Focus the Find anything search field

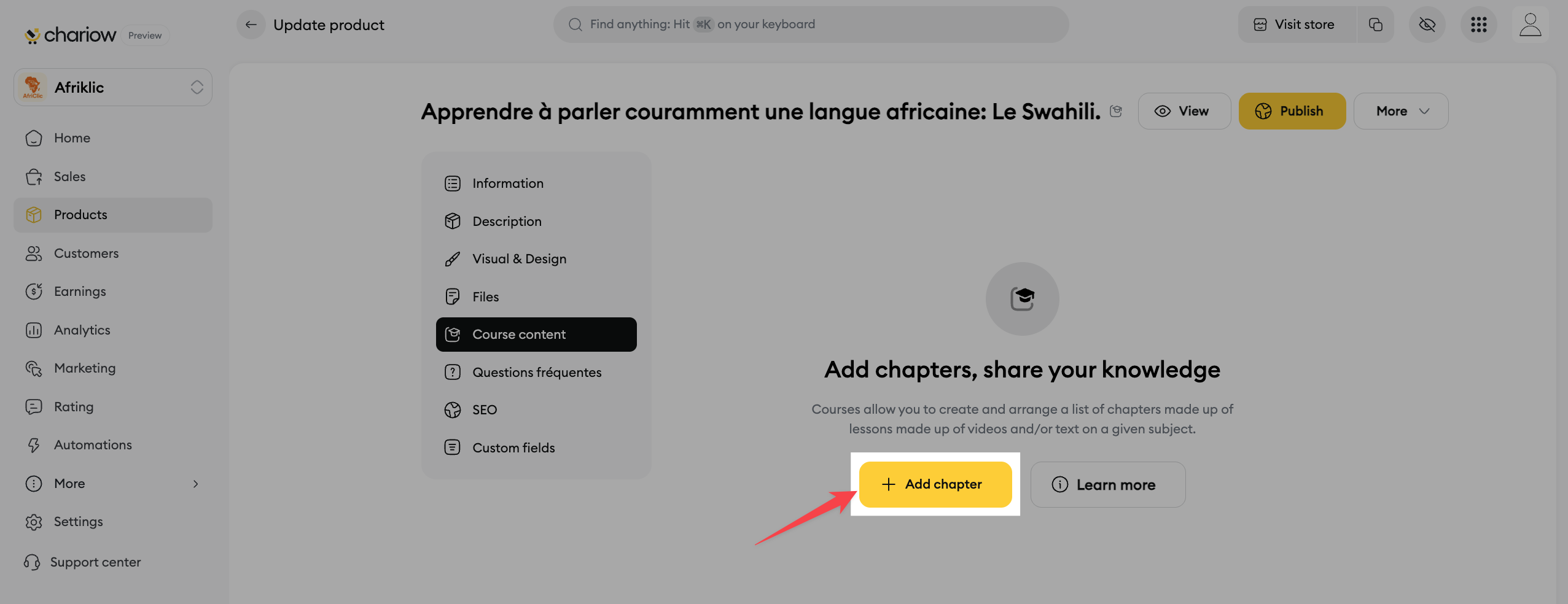click(811, 25)
